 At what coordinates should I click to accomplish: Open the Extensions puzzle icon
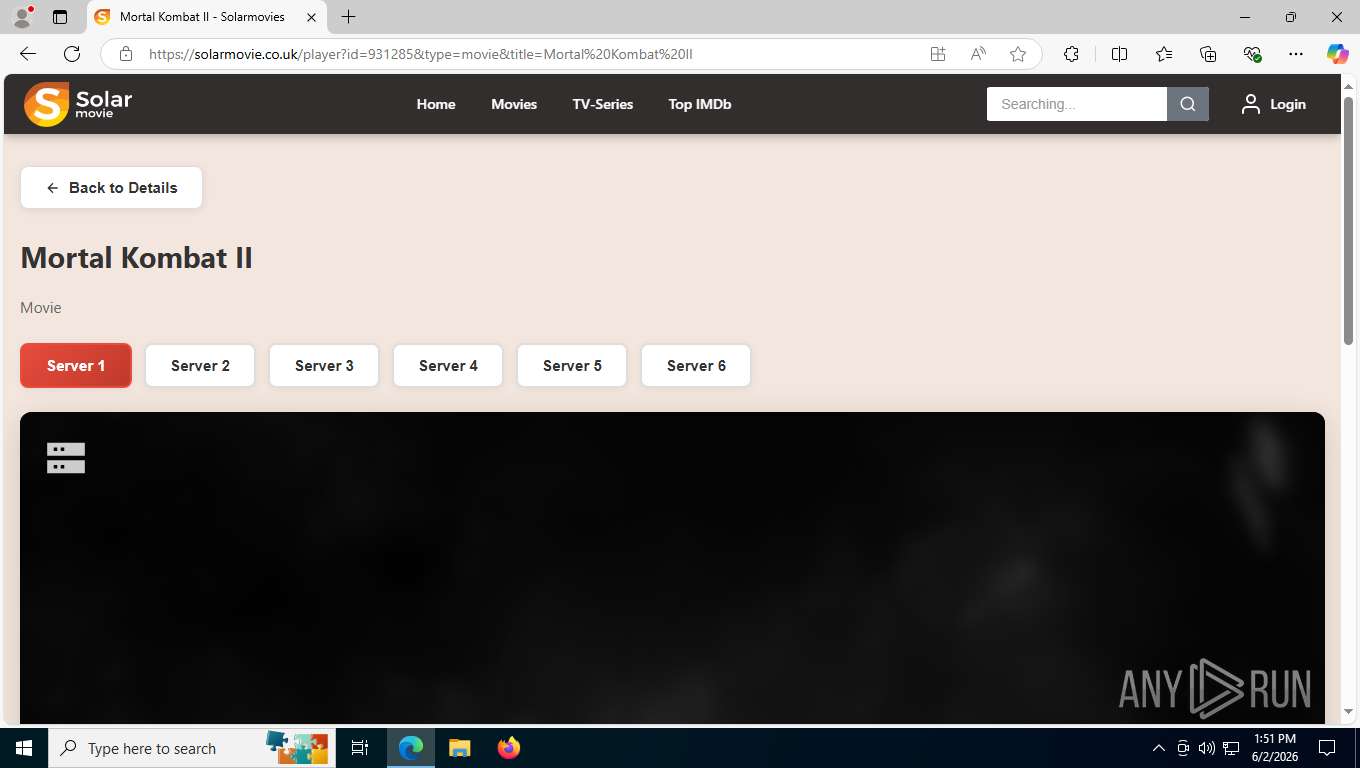coord(1071,54)
